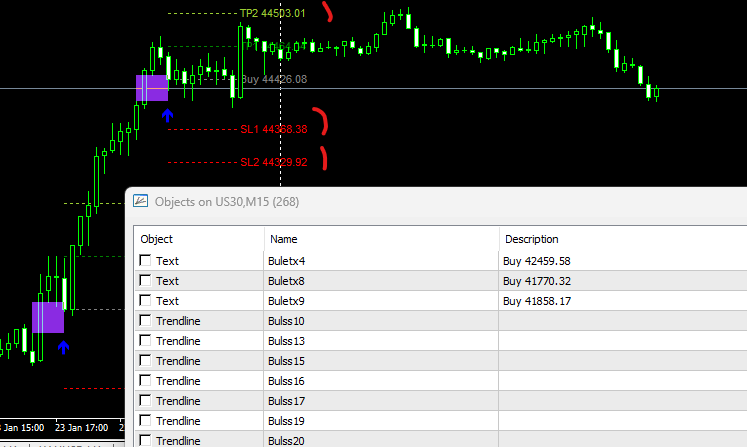
Task: Tick the checkbox for Bulss13 trendline
Action: (x=145, y=340)
